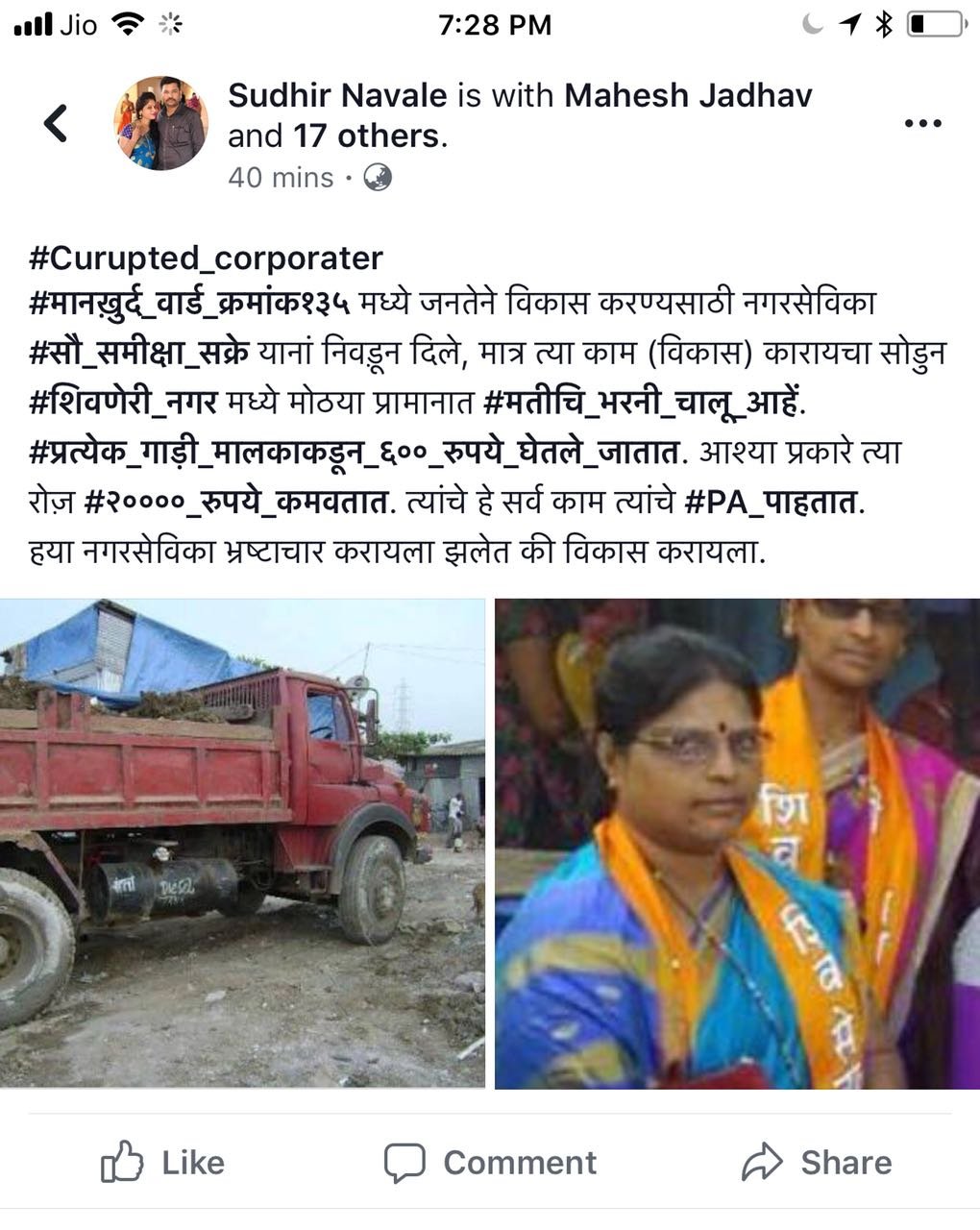Show the 17 others tagged

click(366, 135)
